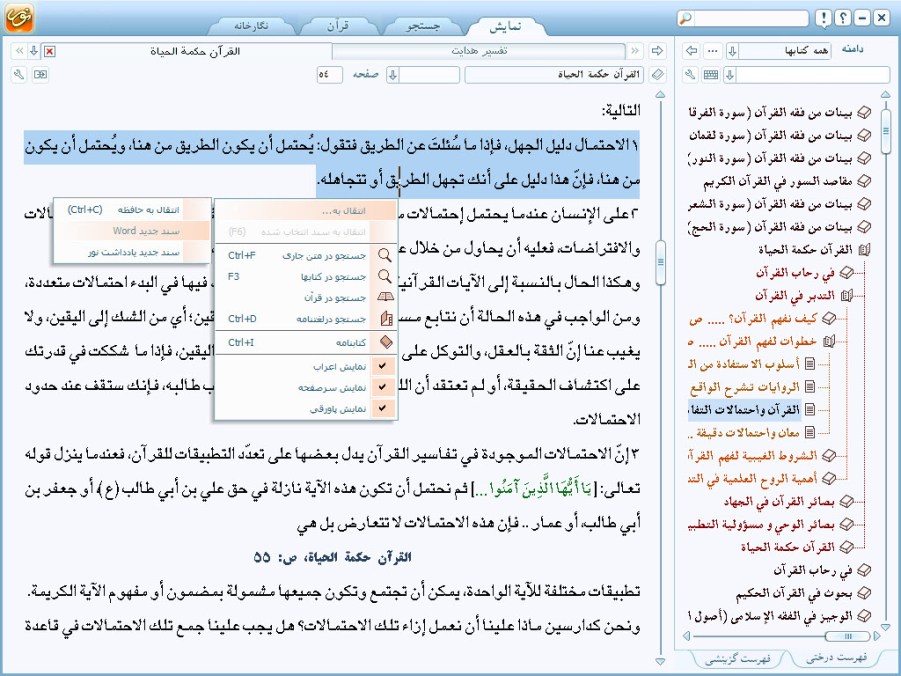Click the vertical scrollbar thumb of the book list
Viewport: 901px width, 676px height.
coord(885,131)
